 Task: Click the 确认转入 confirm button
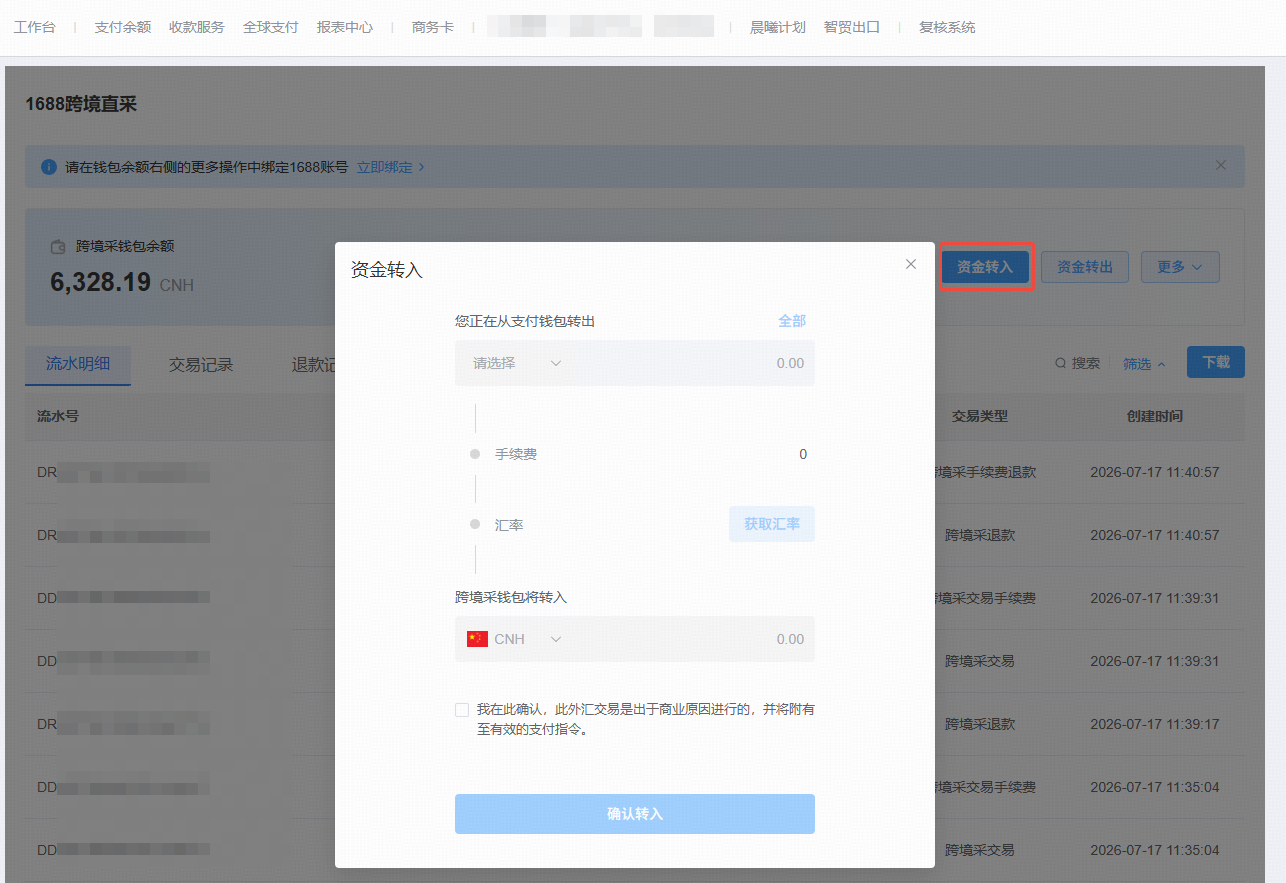coord(635,814)
